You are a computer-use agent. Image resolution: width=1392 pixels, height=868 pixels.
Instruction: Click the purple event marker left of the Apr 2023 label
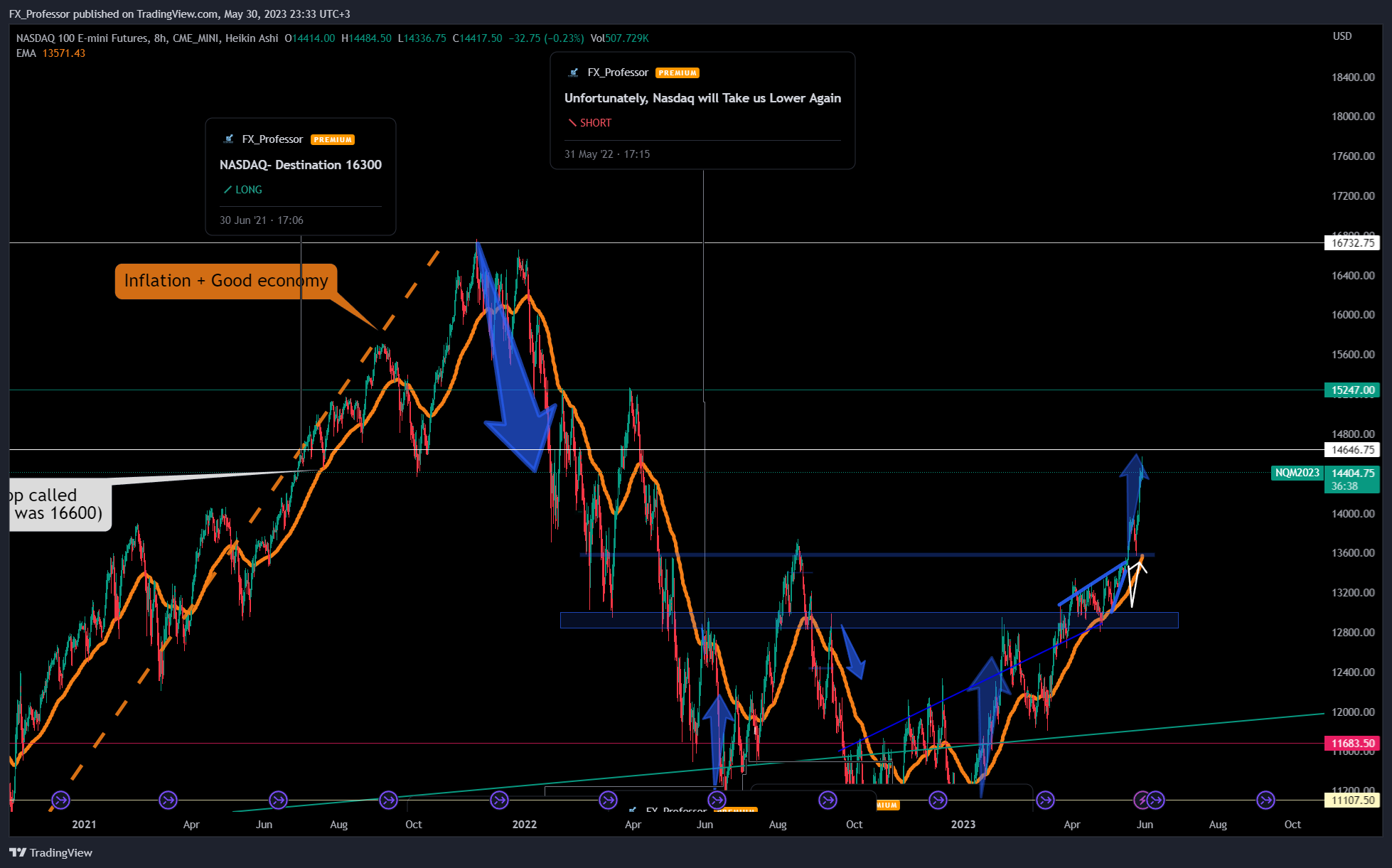[x=1045, y=800]
